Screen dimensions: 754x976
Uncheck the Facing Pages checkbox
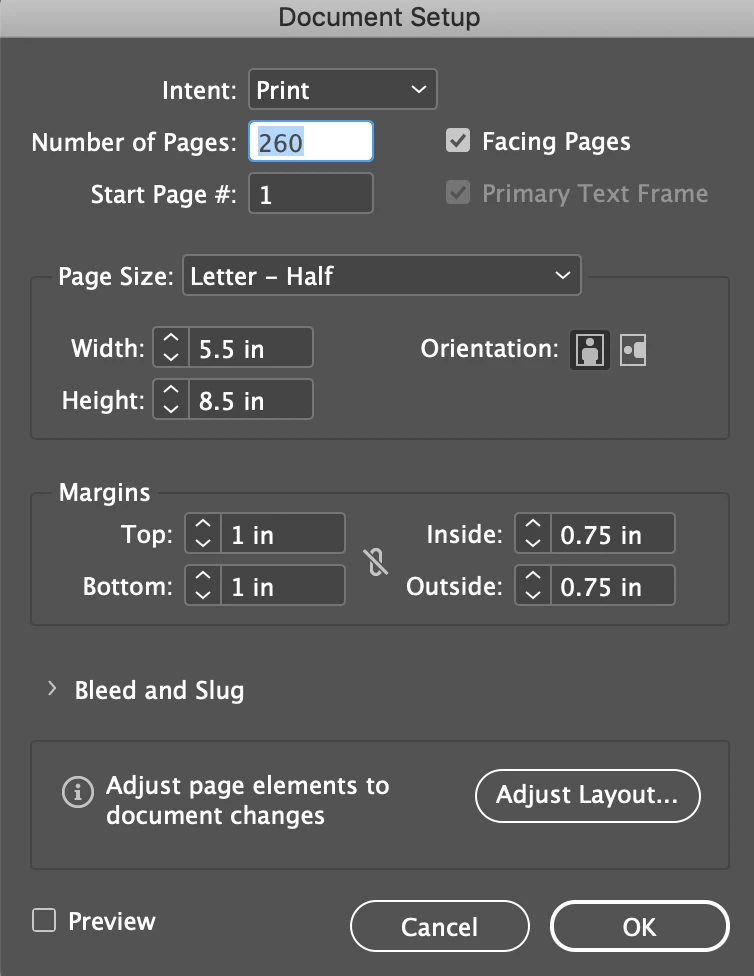point(458,141)
